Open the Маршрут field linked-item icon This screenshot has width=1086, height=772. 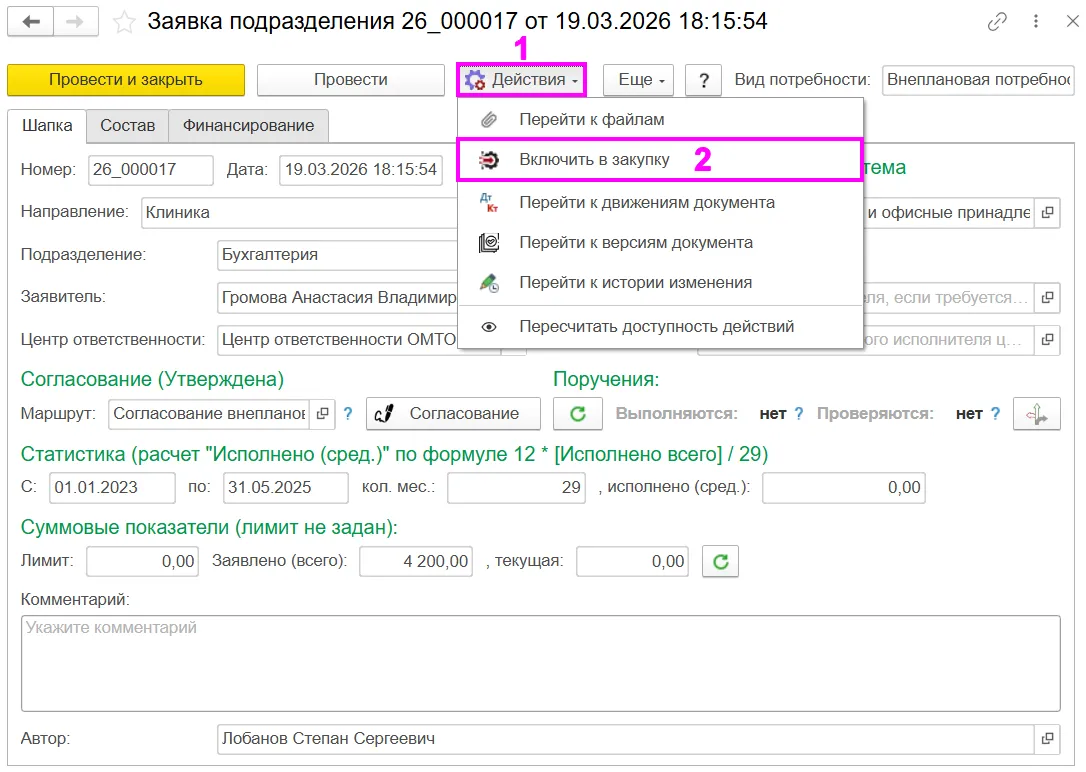coord(323,413)
